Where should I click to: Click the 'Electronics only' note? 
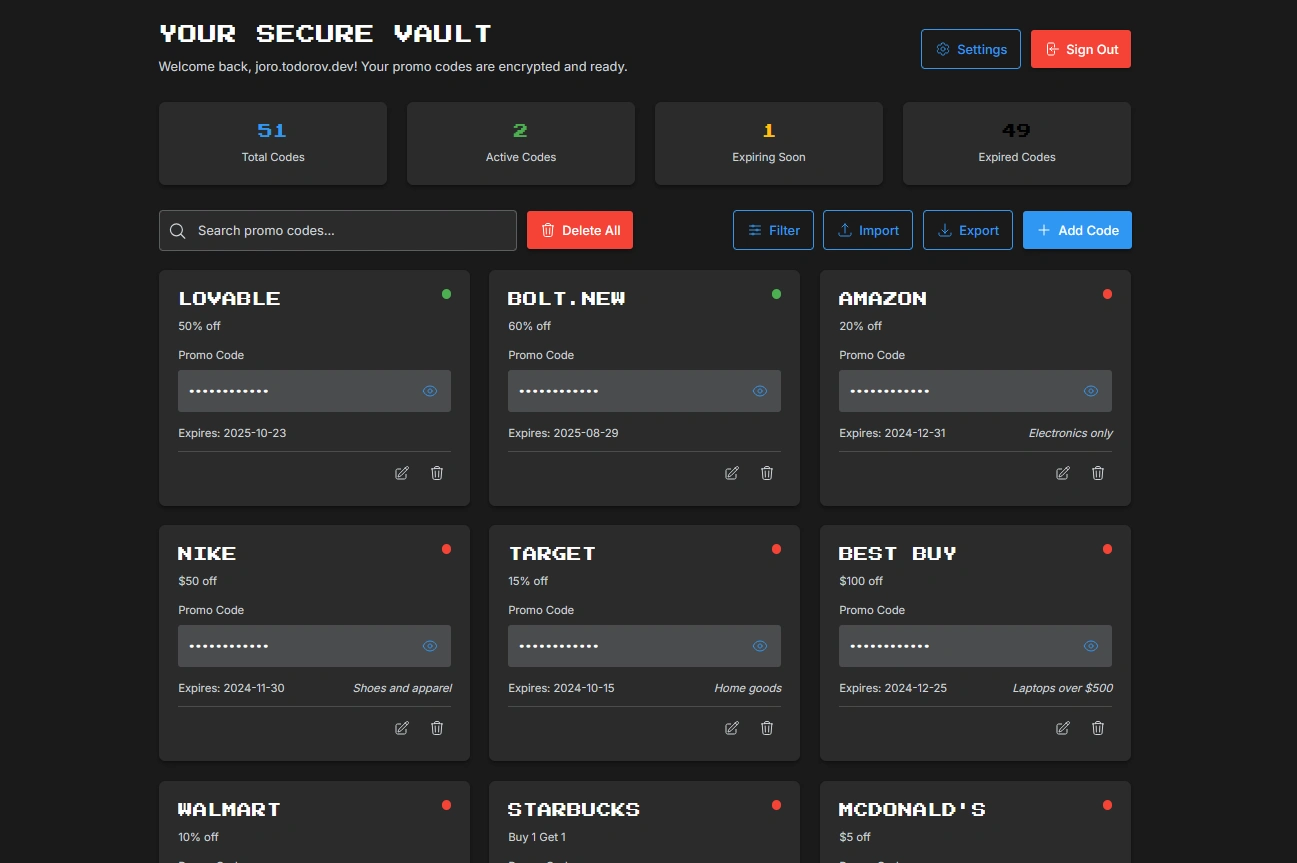(1071, 433)
